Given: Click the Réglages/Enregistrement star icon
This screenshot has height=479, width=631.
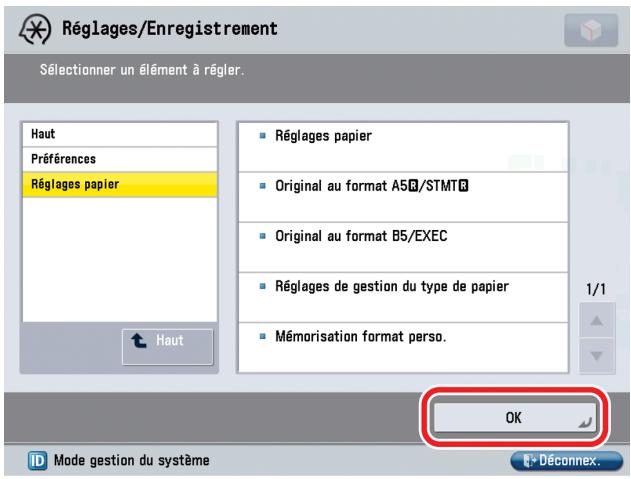Looking at the screenshot, I should coord(35,30).
